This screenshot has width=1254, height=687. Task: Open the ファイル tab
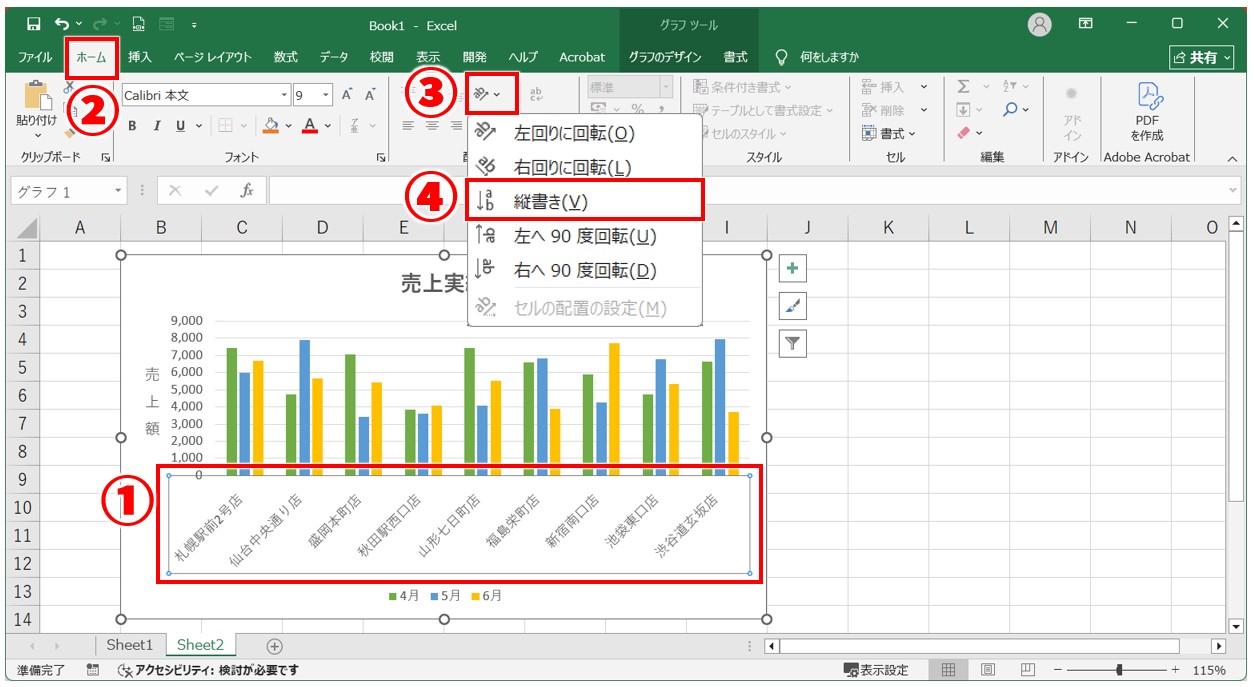click(36, 57)
